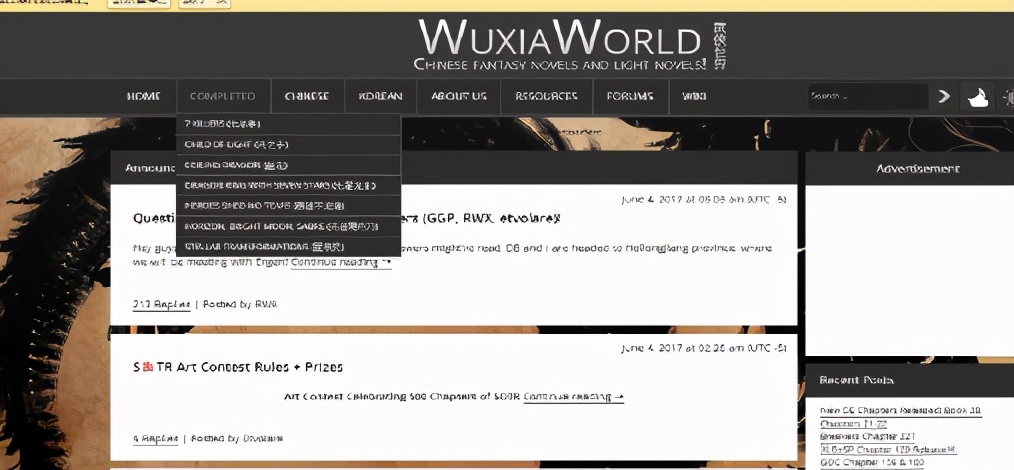Open the About Us menu
1014x470 pixels.
[458, 96]
